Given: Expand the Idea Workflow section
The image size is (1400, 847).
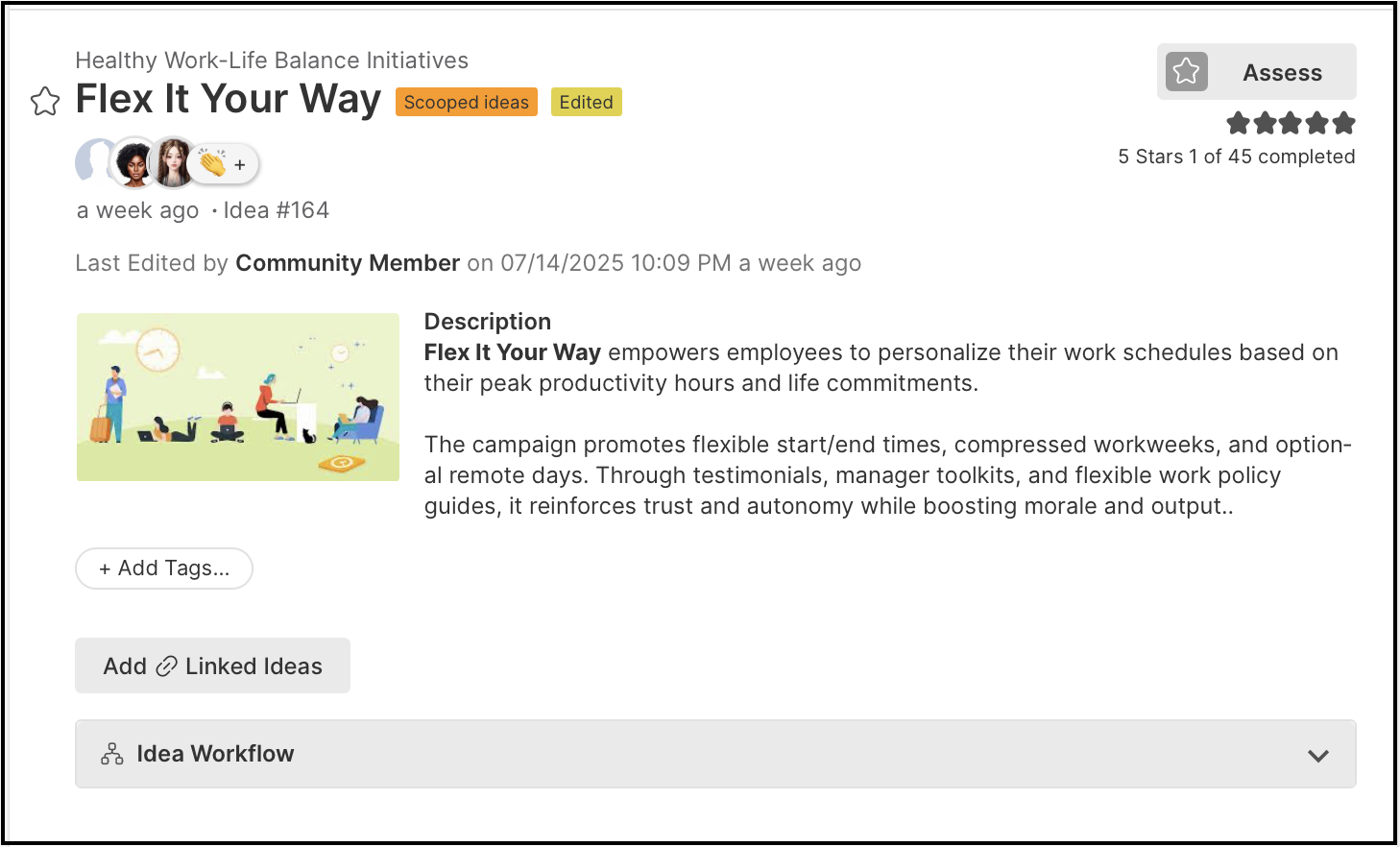Looking at the screenshot, I should pos(715,754).
